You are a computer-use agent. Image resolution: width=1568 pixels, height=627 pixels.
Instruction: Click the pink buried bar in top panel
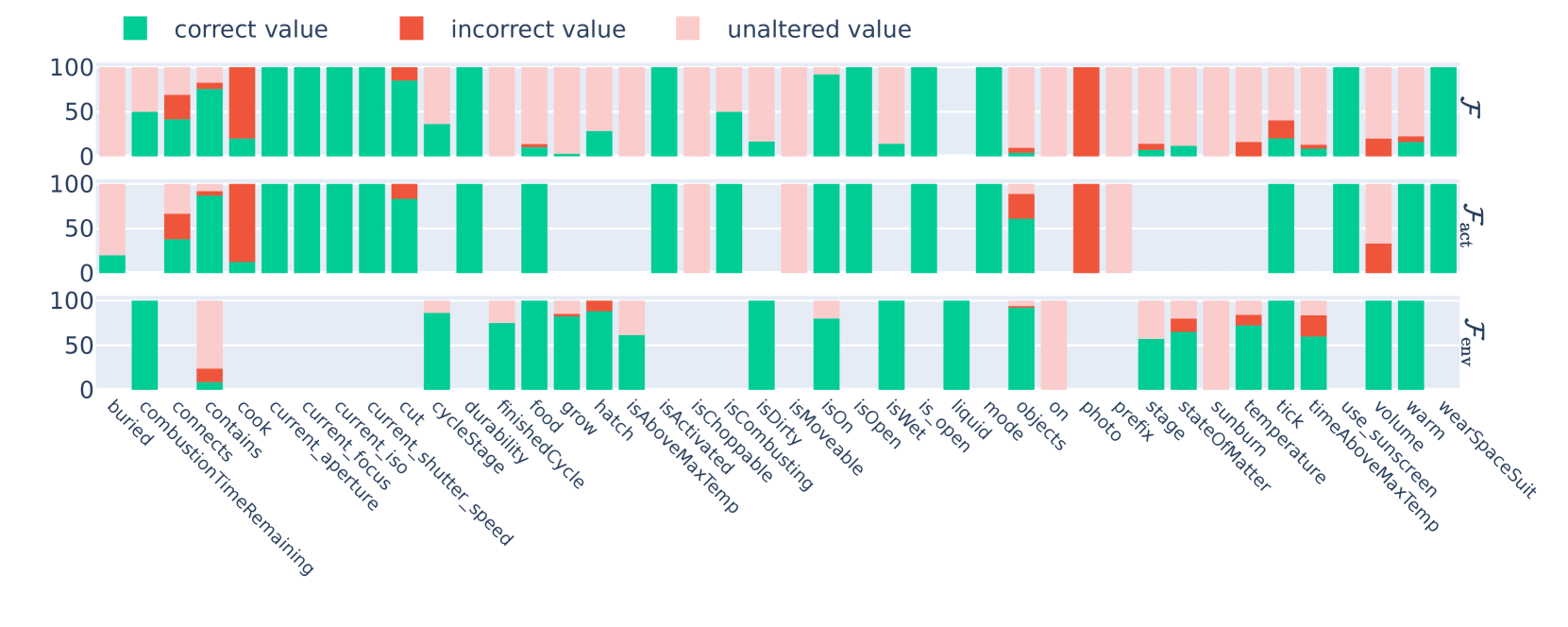click(112, 111)
